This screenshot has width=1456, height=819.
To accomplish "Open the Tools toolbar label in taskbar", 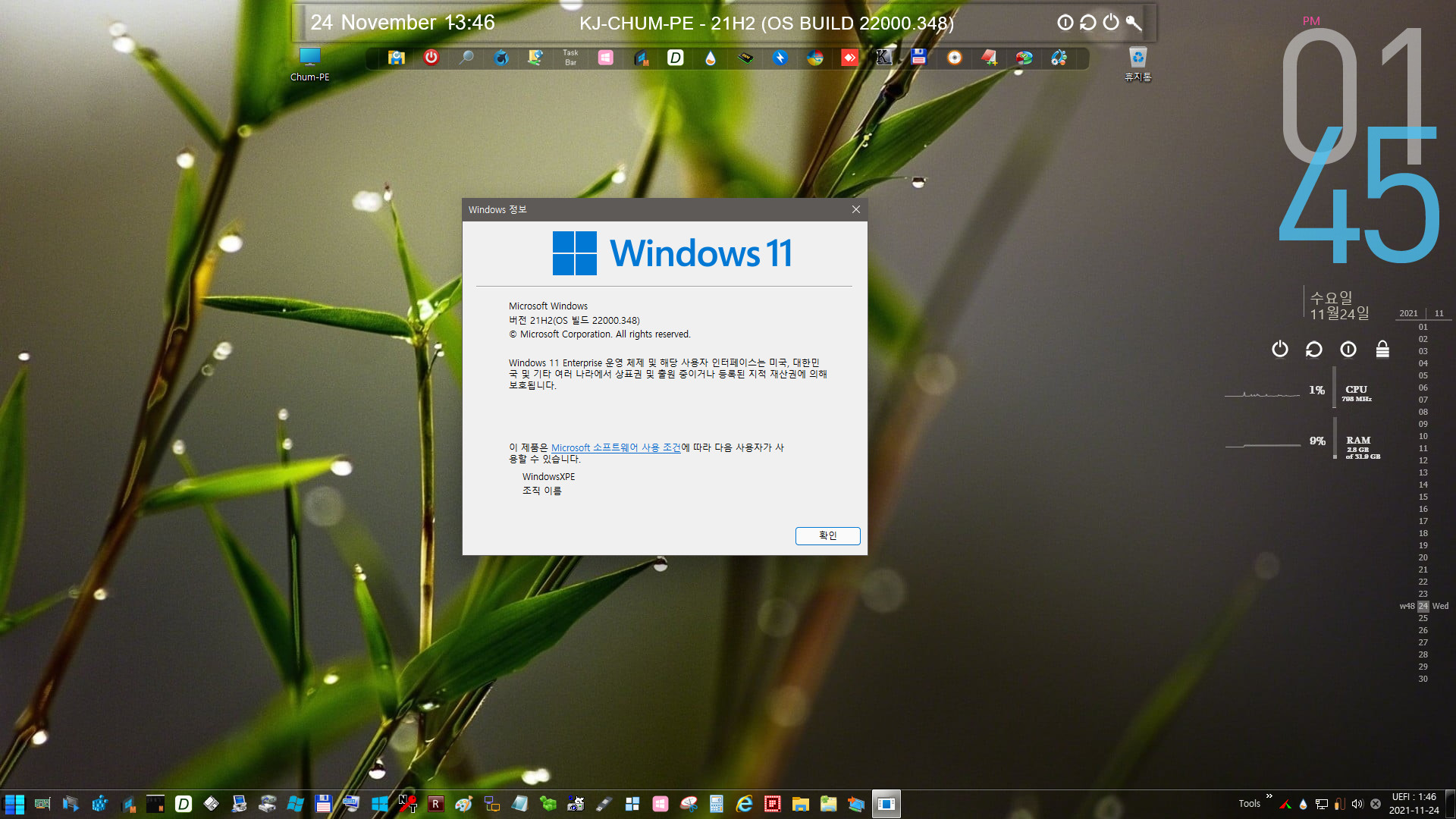I will click(x=1249, y=804).
